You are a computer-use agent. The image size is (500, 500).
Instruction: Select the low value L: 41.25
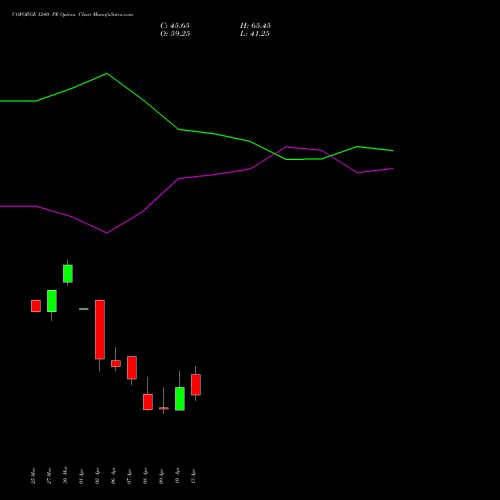(255, 34)
